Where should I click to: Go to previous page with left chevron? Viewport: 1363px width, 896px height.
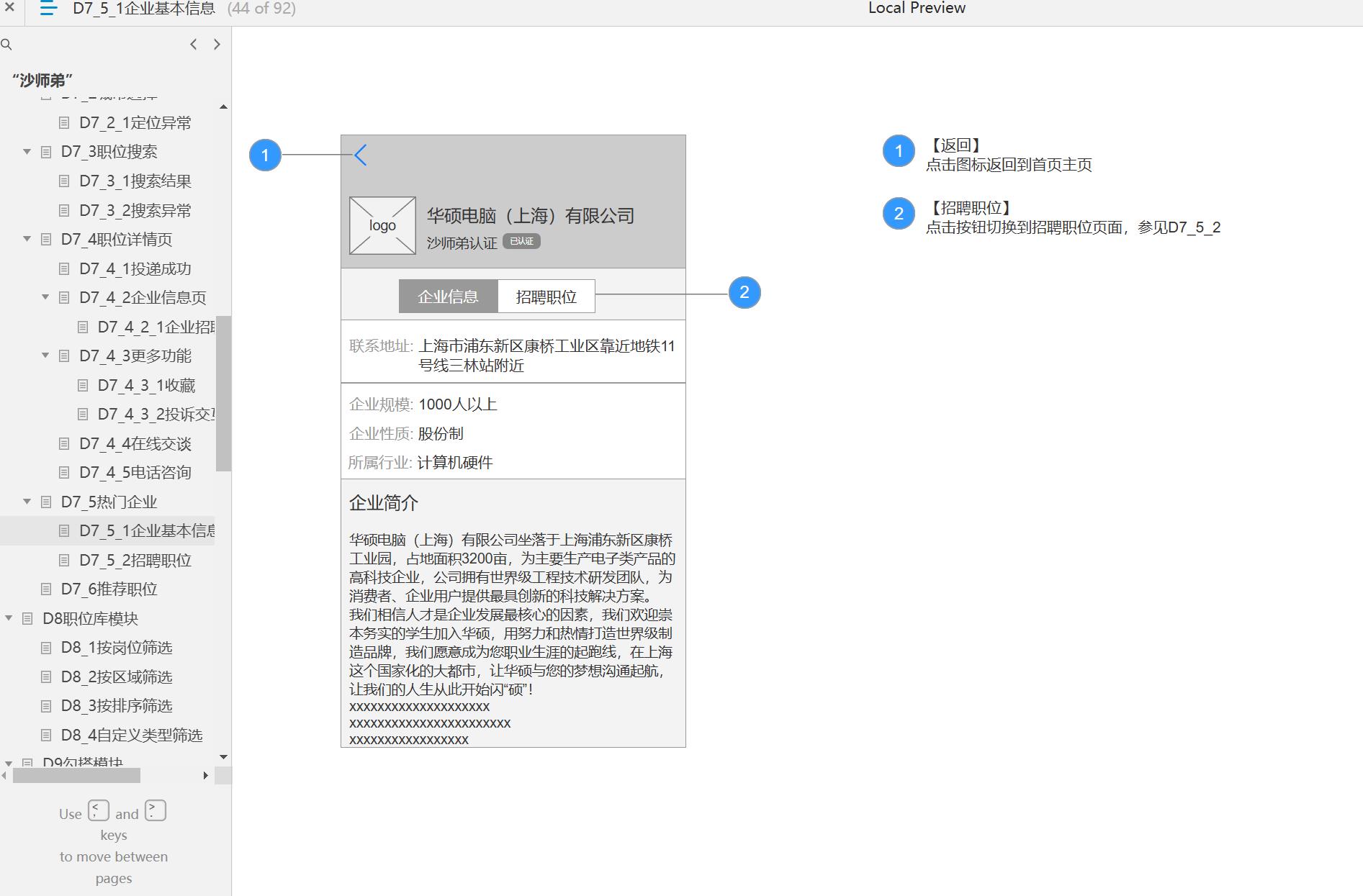(193, 45)
